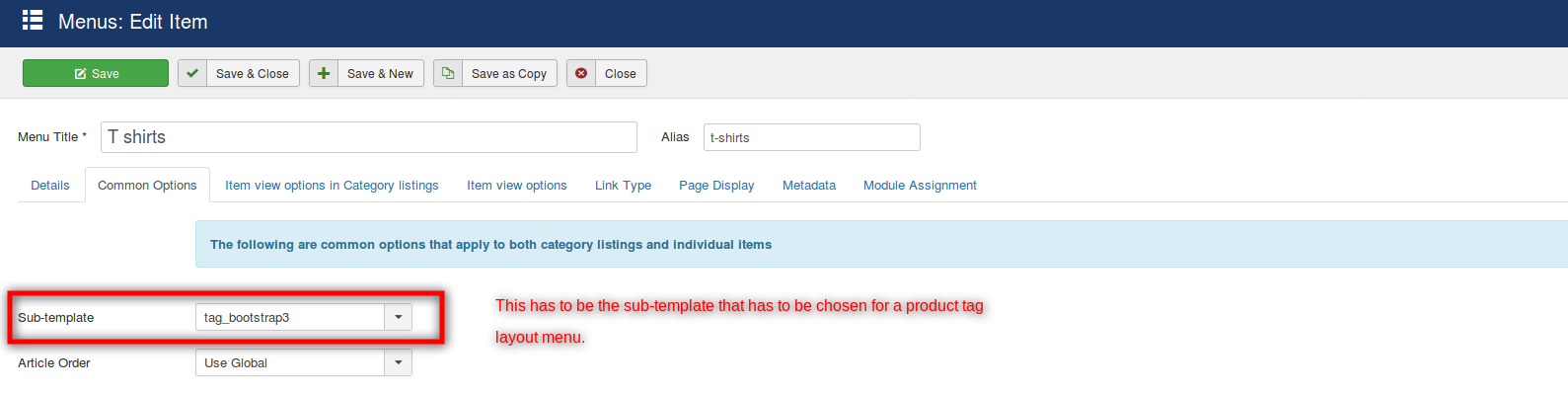This screenshot has width=1568, height=393.
Task: Click the copy icon on Save as Copy
Action: tap(448, 73)
